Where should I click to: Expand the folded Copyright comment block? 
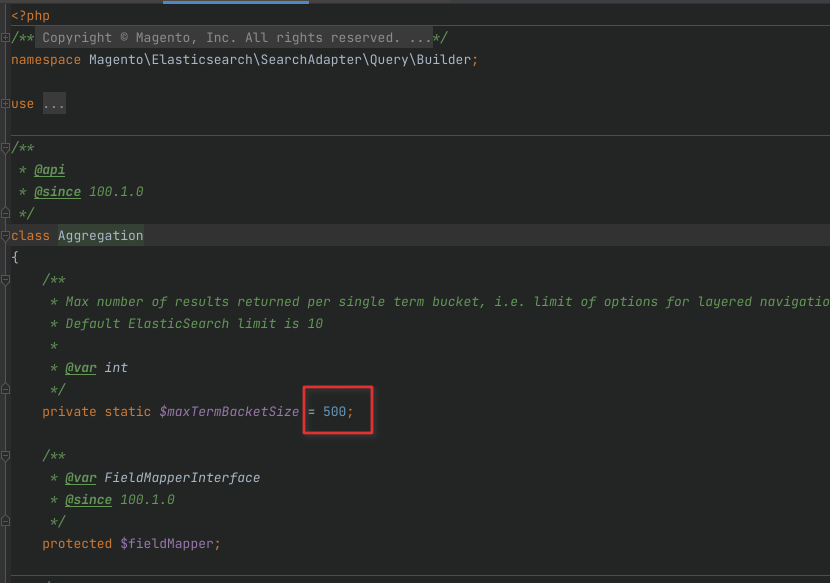point(5,38)
